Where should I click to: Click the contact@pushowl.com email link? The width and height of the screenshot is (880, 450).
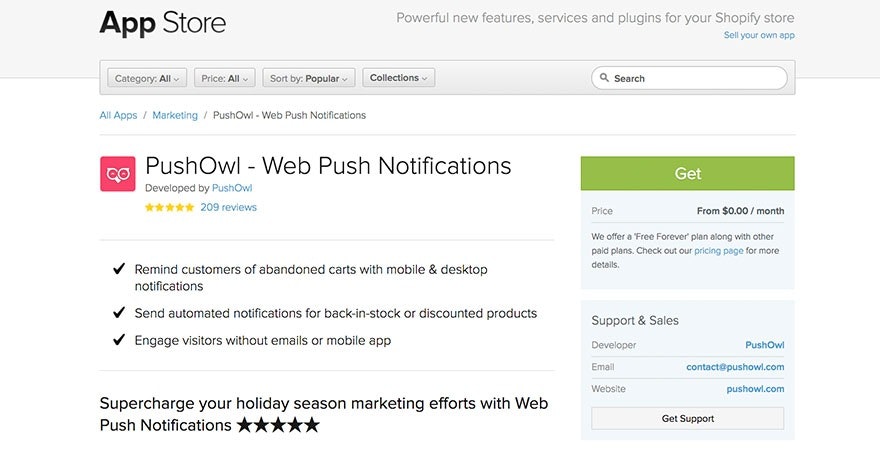pos(735,367)
